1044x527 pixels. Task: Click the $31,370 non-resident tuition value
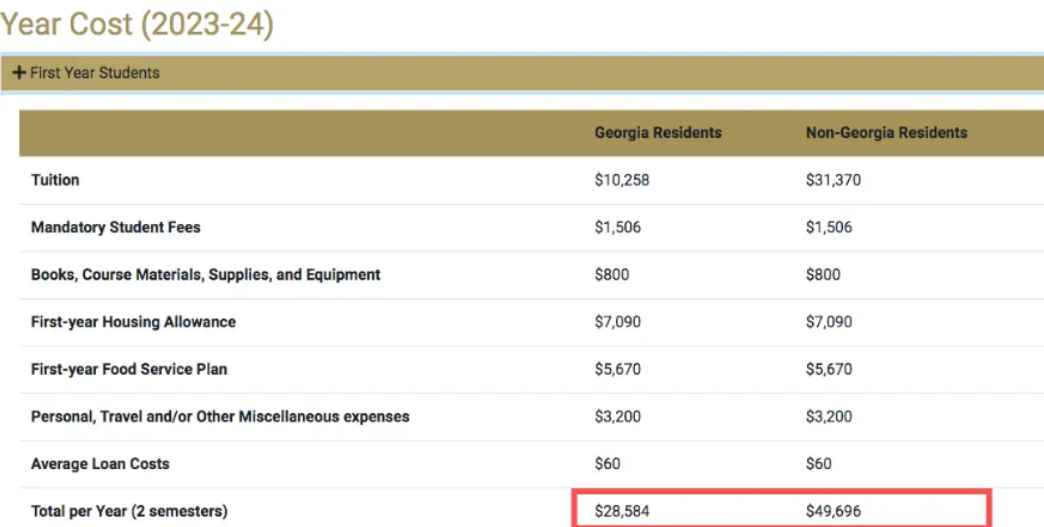point(833,180)
